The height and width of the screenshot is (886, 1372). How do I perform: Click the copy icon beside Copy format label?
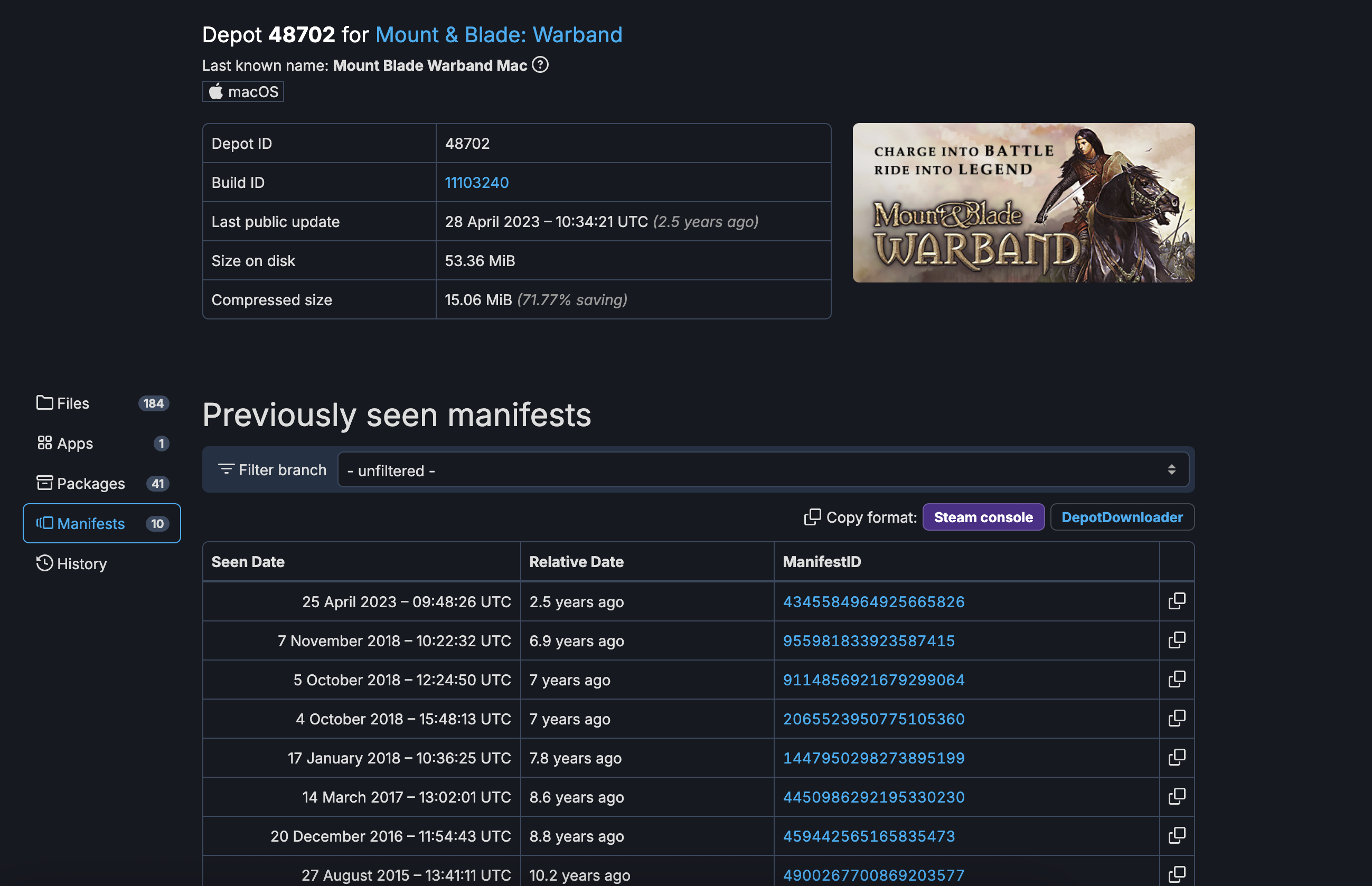813,516
